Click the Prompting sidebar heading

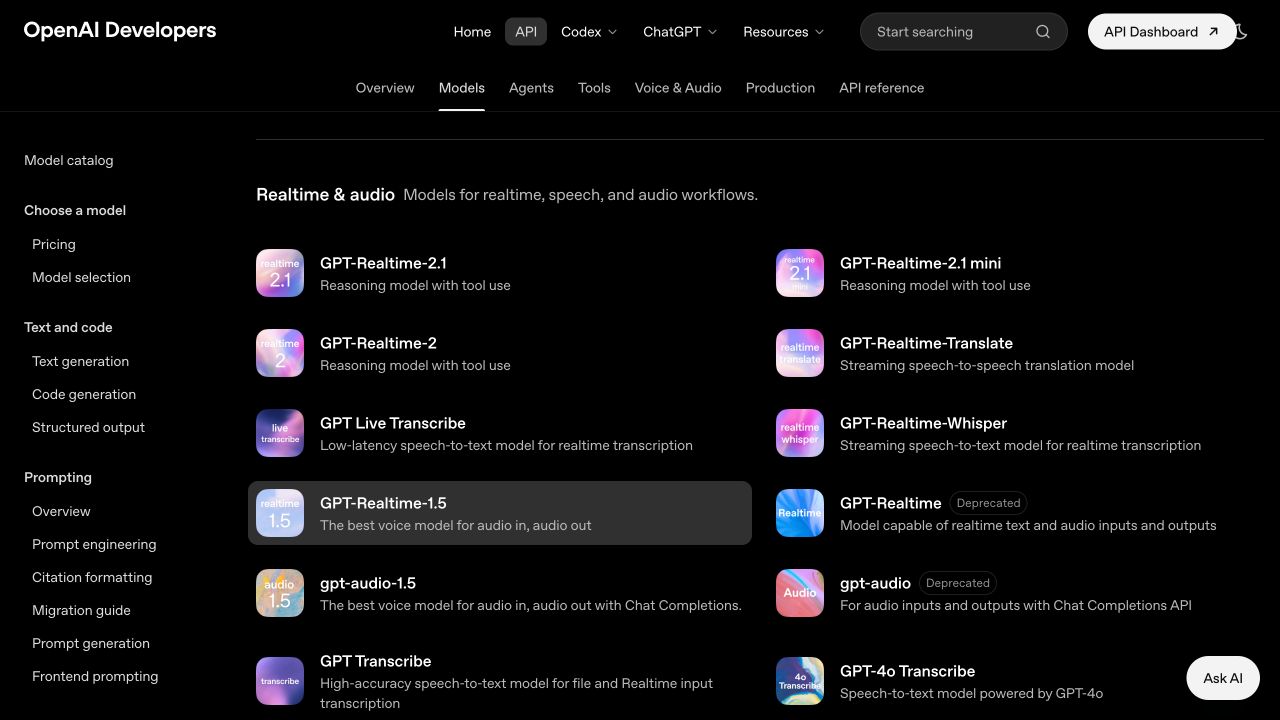pyautogui.click(x=58, y=477)
